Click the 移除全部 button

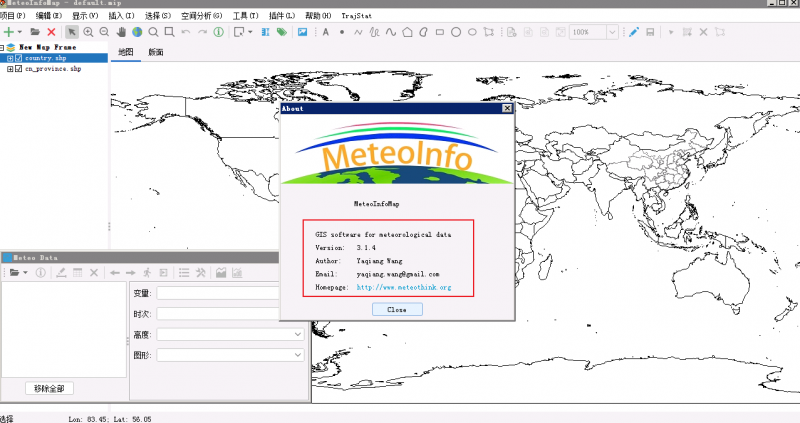pos(50,388)
